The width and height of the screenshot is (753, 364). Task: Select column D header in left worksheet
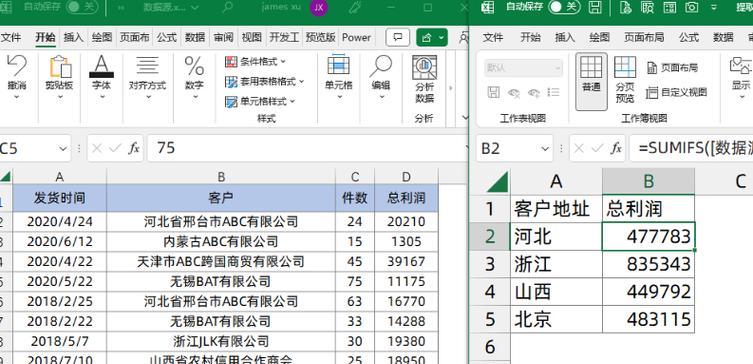coord(406,177)
